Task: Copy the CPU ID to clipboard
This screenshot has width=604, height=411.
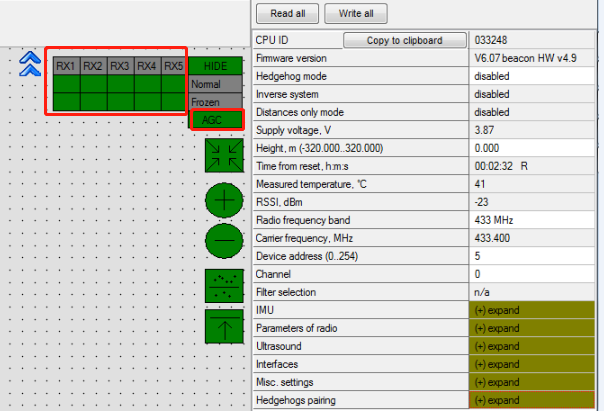Action: click(x=405, y=40)
